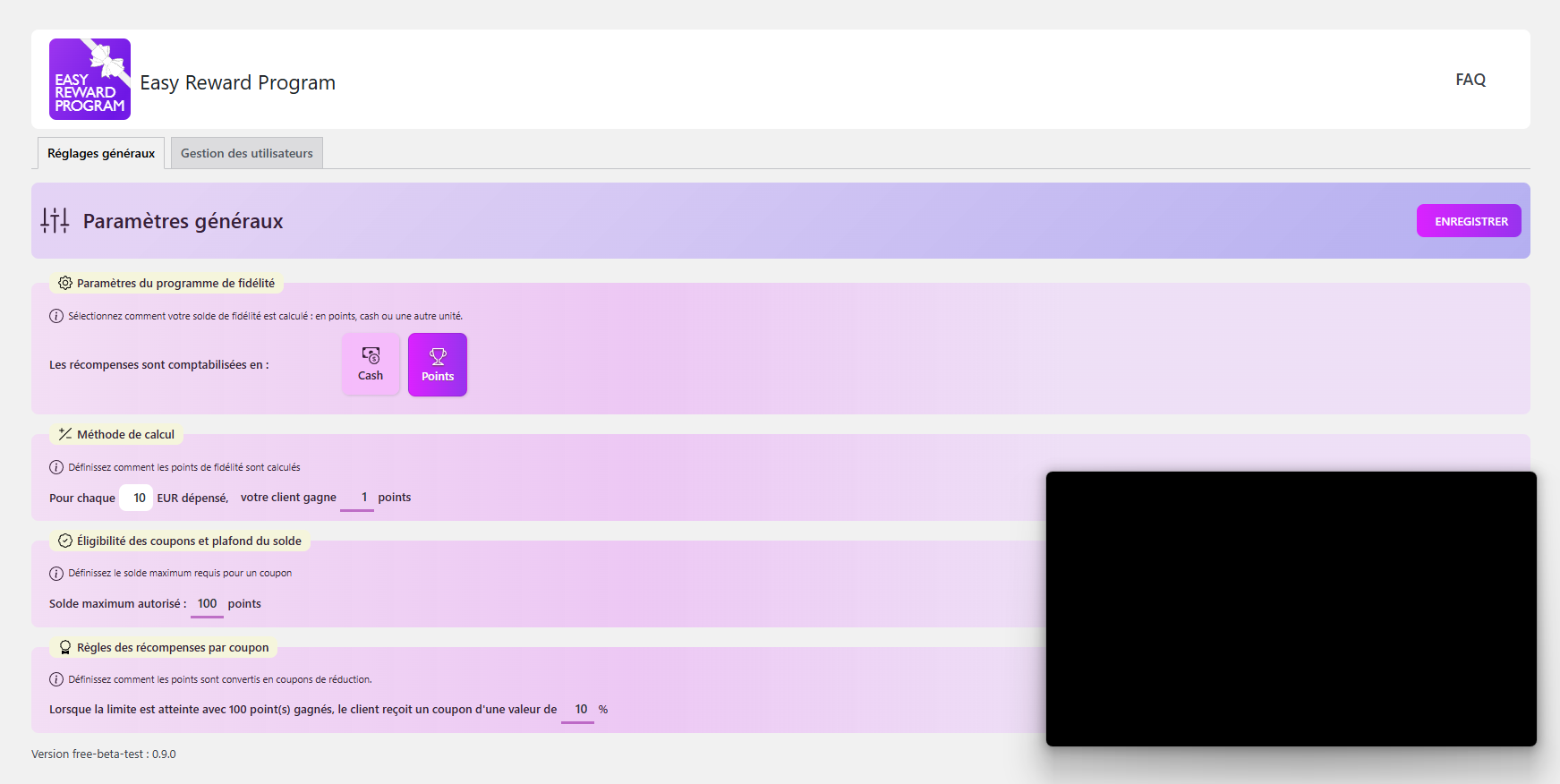This screenshot has height=784, width=1560.
Task: Click the ENREGISTRER save button
Action: [x=1469, y=221]
